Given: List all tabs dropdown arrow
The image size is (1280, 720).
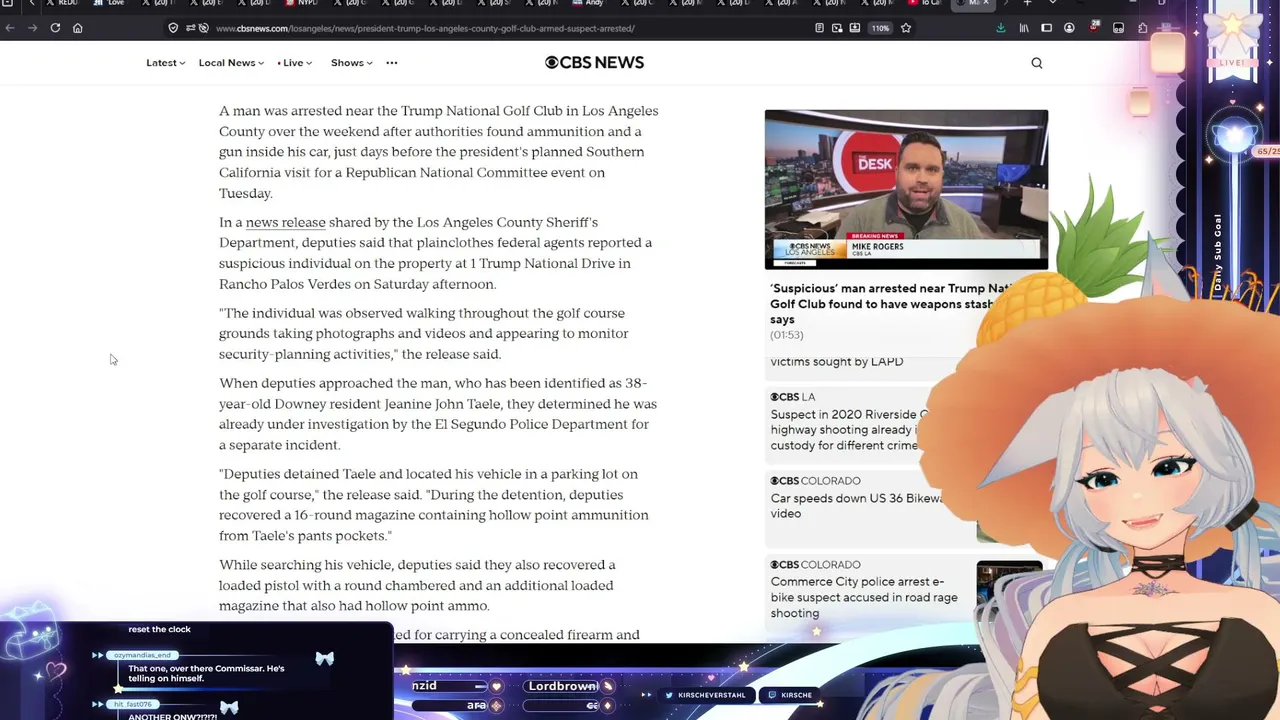Looking at the screenshot, I should [1053, 4].
